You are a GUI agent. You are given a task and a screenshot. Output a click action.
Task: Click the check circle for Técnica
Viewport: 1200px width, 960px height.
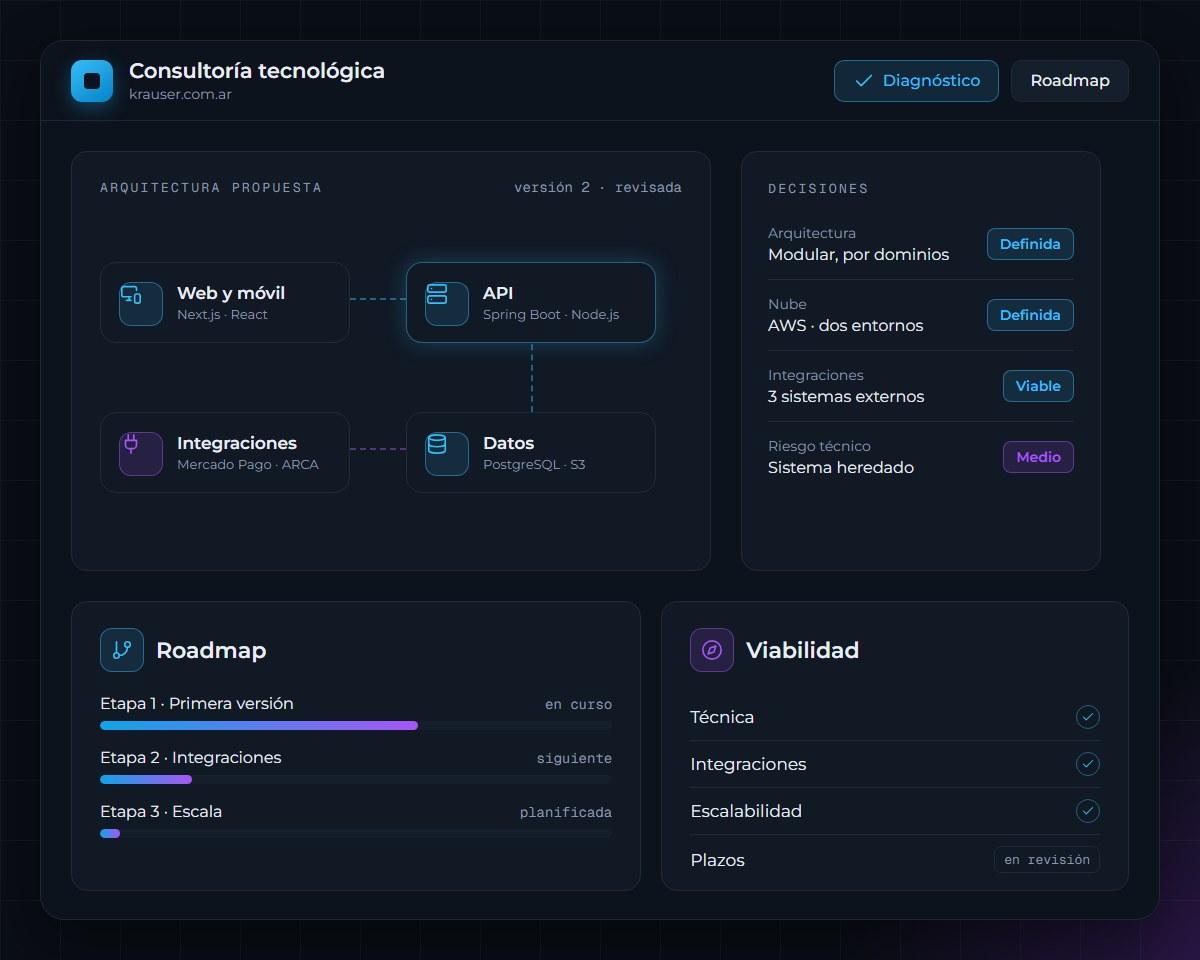coord(1088,717)
